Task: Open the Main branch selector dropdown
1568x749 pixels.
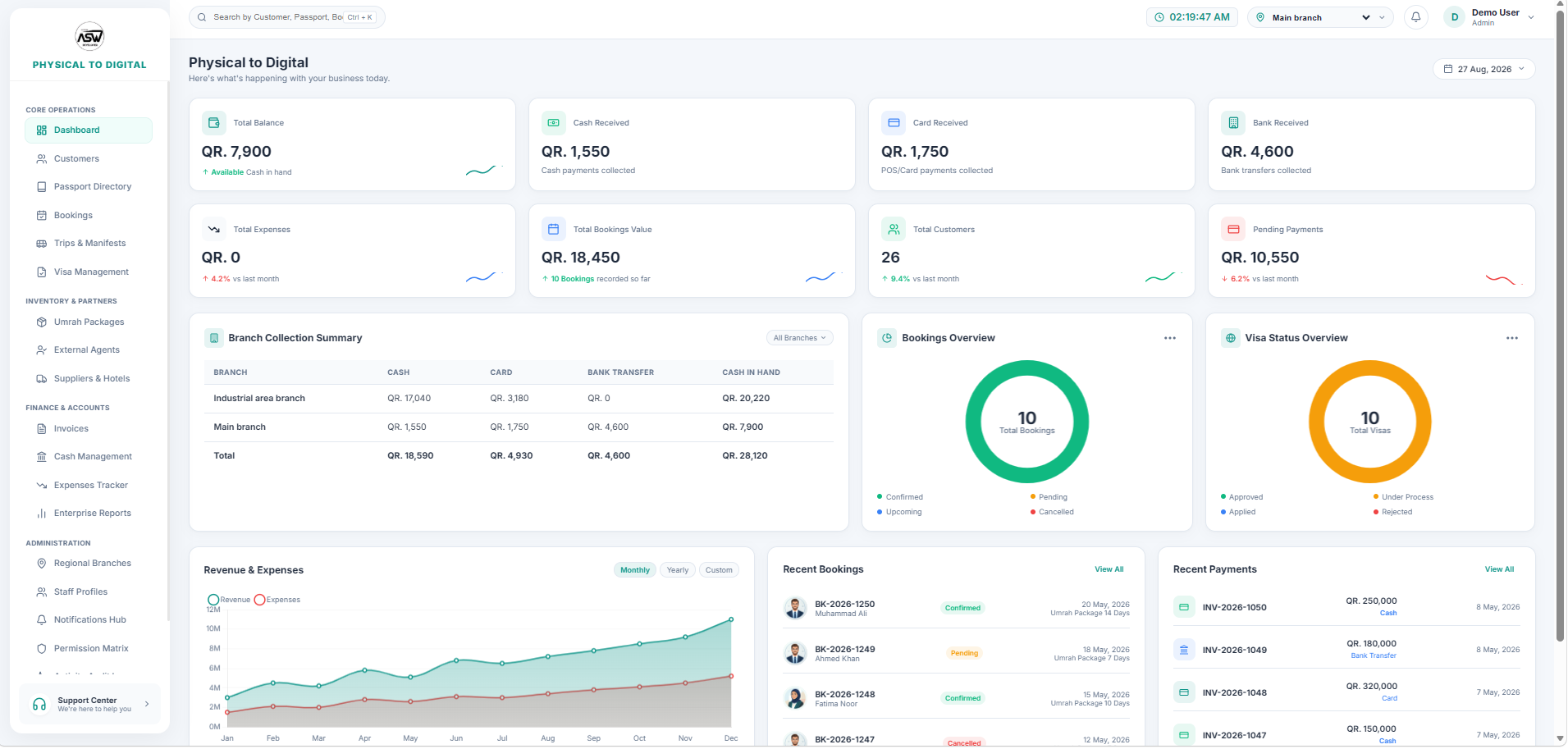Action: click(1320, 17)
